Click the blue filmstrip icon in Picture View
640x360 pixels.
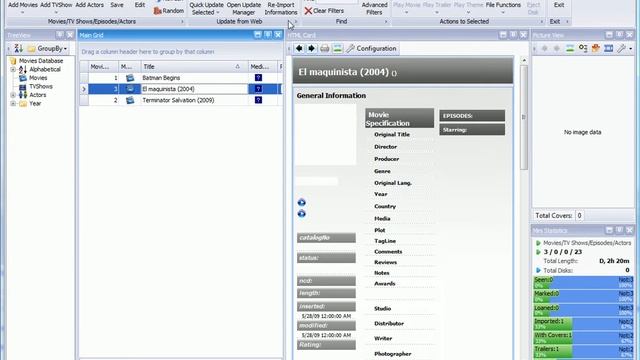[609, 49]
